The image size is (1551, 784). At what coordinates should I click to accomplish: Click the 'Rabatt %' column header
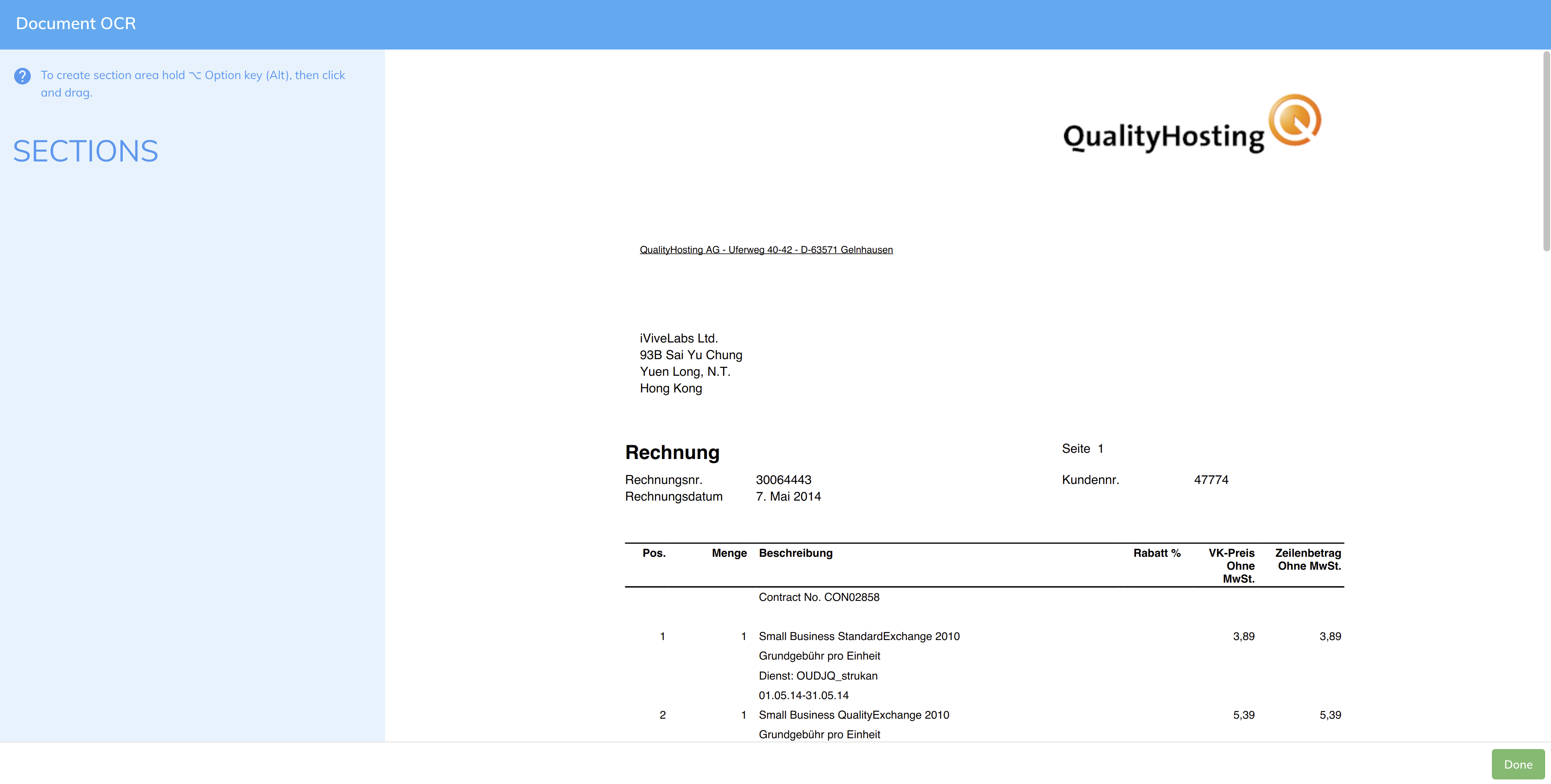pos(1157,553)
